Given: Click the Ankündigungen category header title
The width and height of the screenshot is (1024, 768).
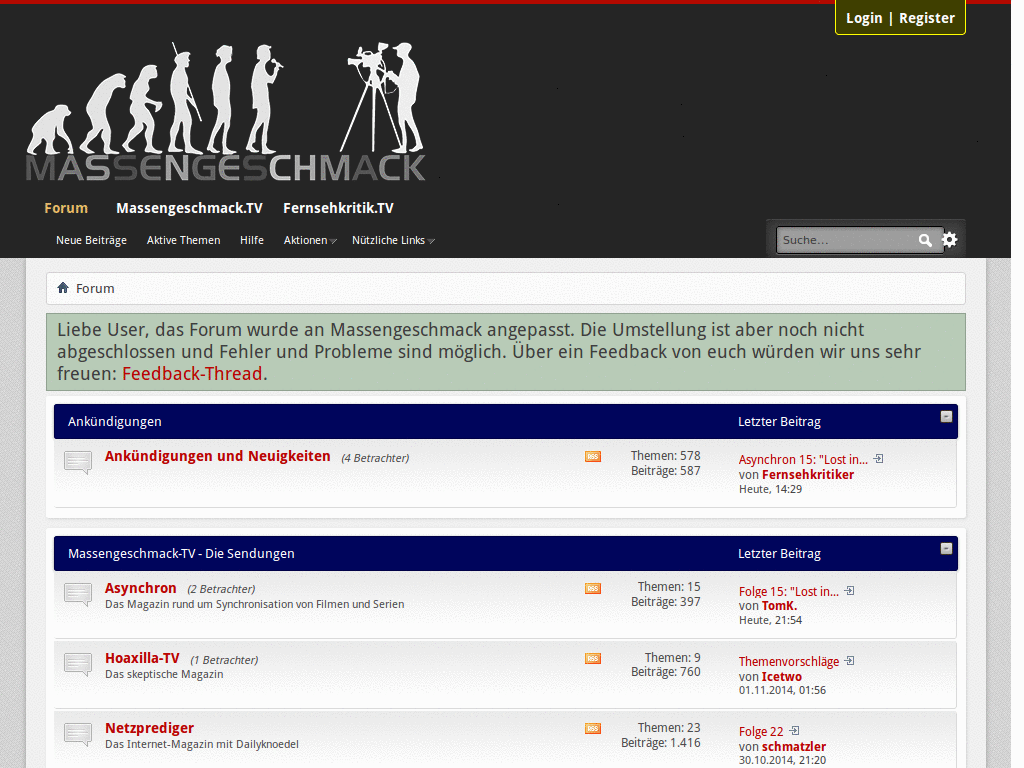Looking at the screenshot, I should point(115,422).
